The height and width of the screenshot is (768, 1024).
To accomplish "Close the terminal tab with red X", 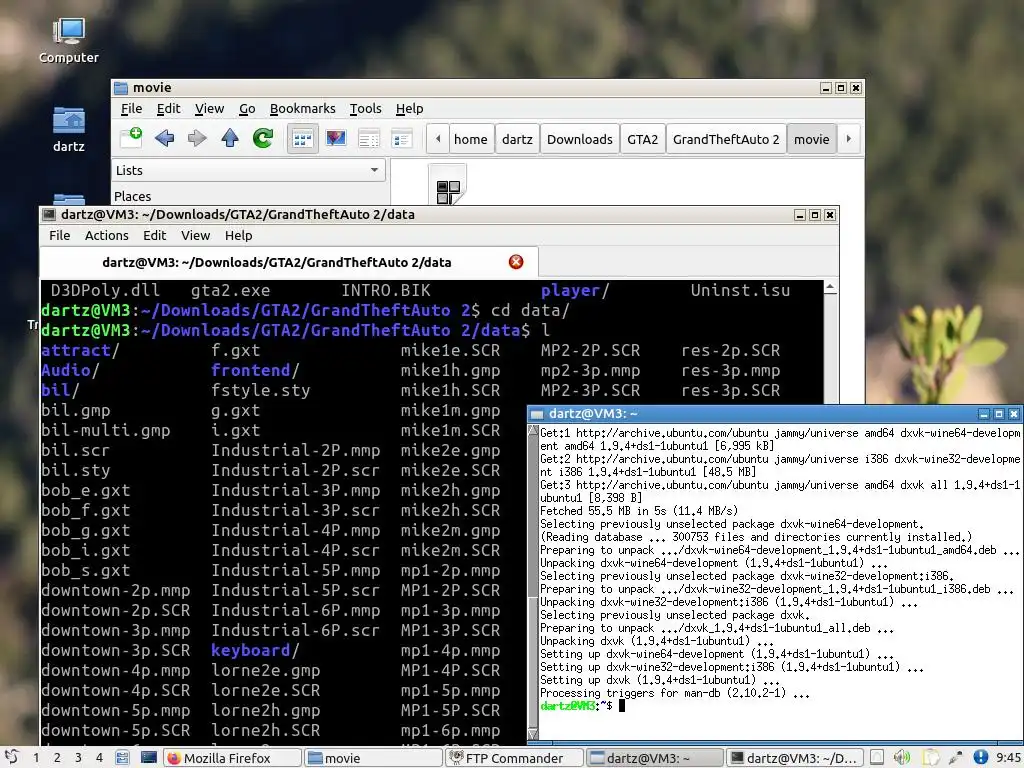I will point(516,262).
